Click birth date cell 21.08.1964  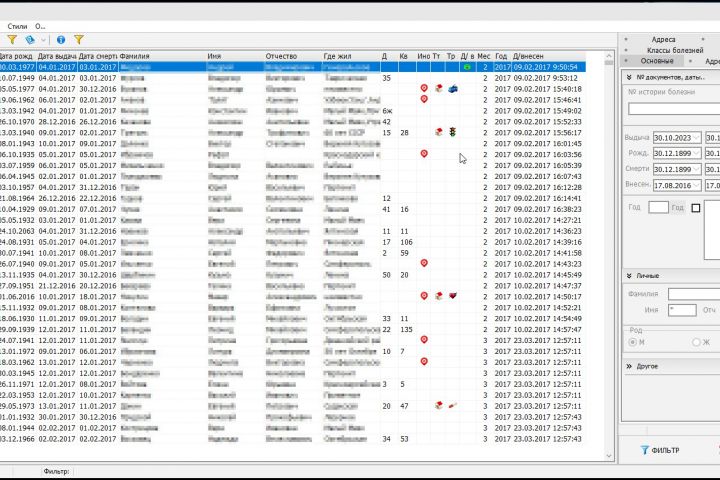pyautogui.click(x=17, y=198)
